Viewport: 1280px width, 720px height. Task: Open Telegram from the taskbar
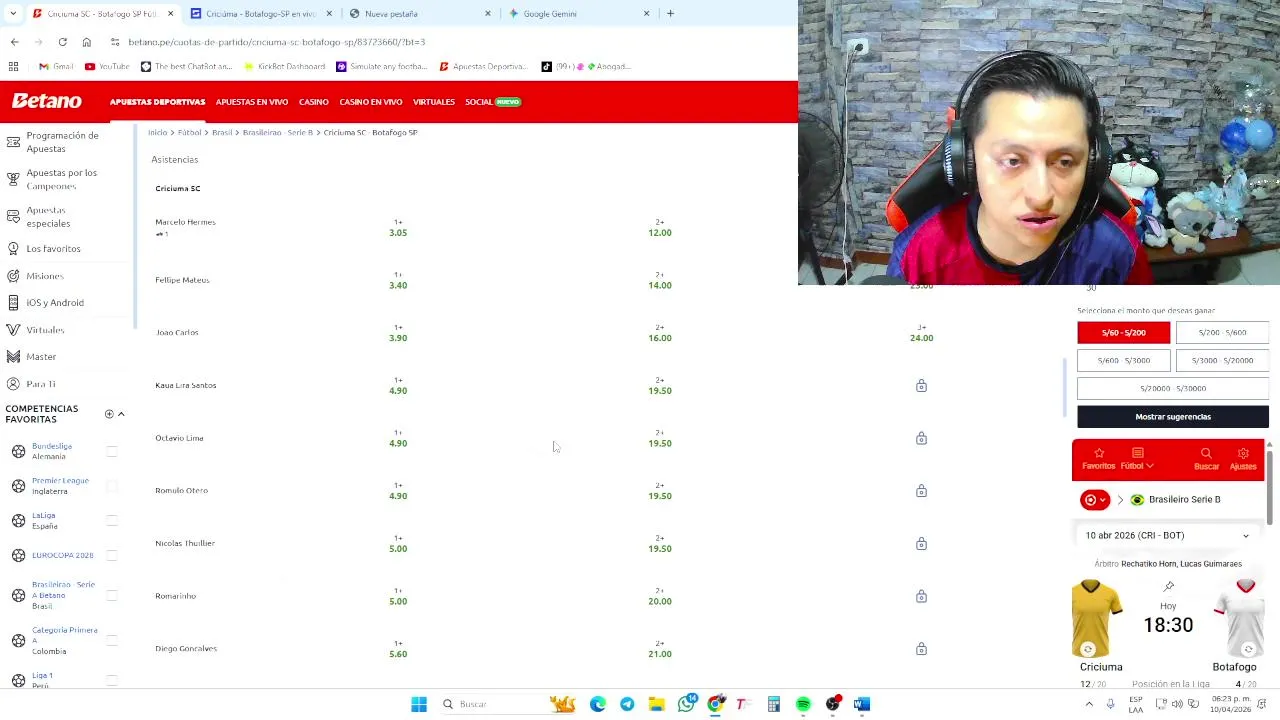click(627, 704)
